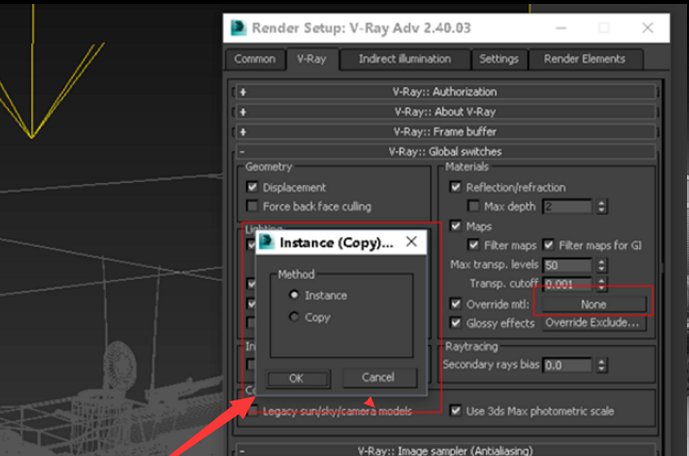Viewport: 689px width, 456px height.
Task: Click the Max transp. levels field
Action: 567,265
